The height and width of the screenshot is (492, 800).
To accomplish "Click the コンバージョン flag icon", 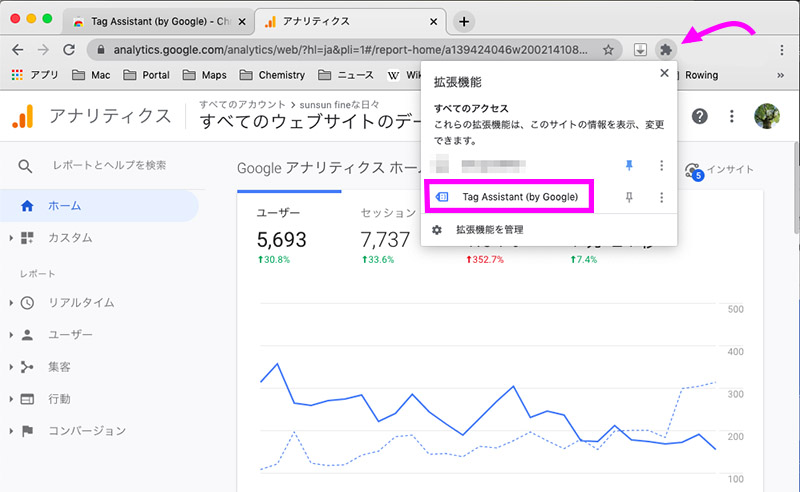I will 27,431.
